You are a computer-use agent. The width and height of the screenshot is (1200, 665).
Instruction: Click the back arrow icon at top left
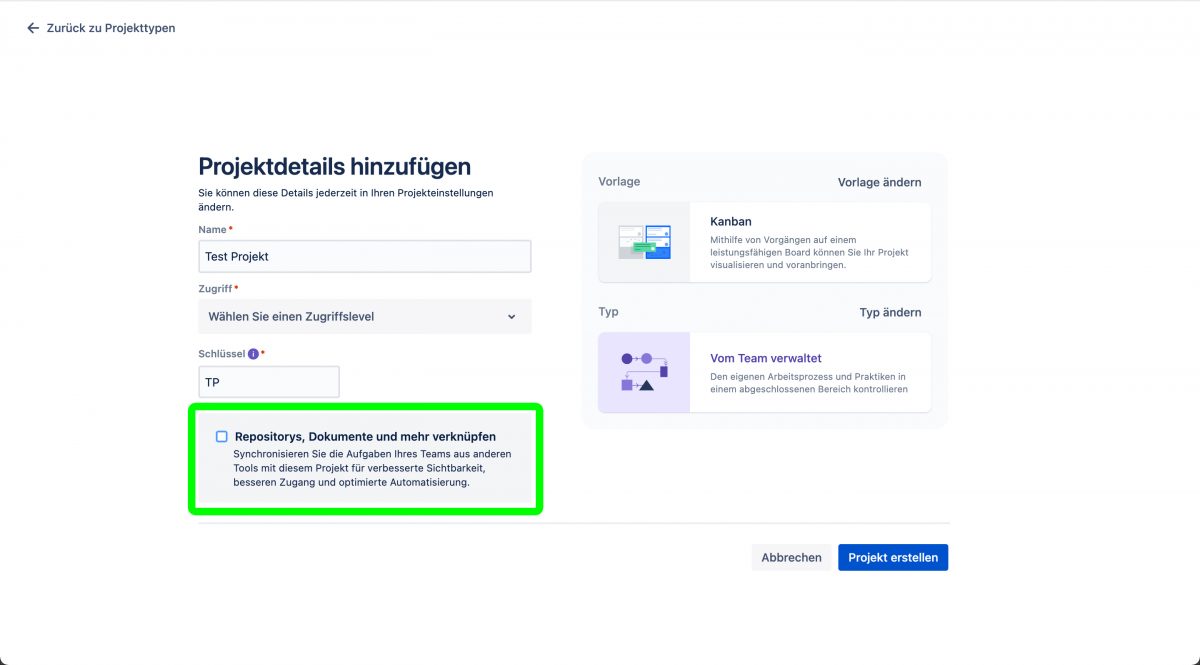pyautogui.click(x=33, y=28)
